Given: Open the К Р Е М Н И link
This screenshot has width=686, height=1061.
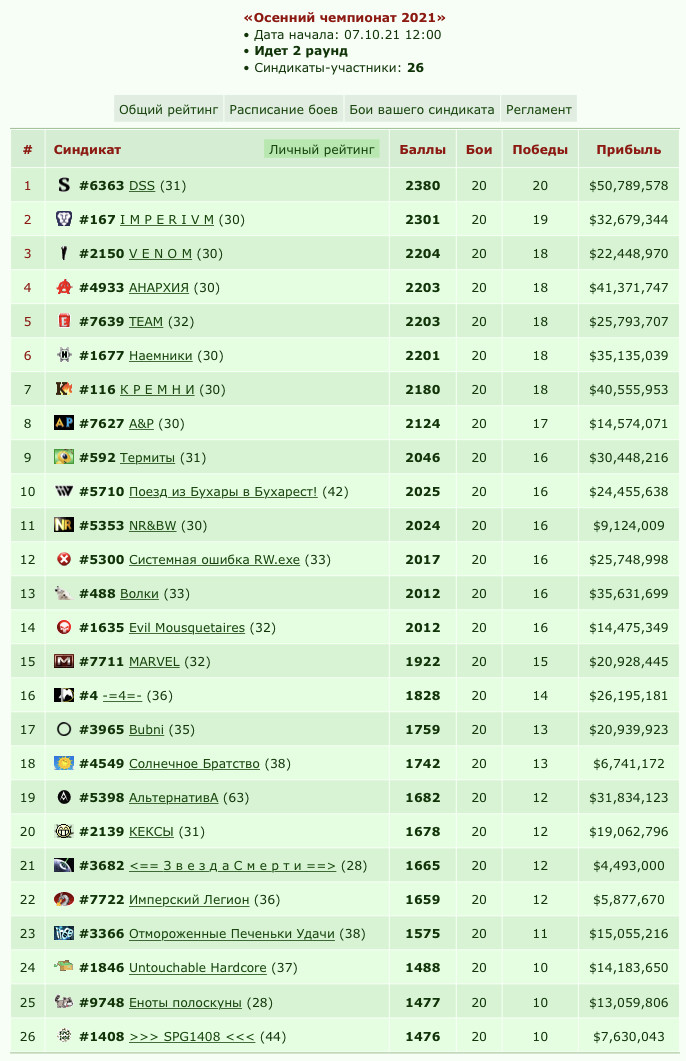Looking at the screenshot, I should click(157, 390).
